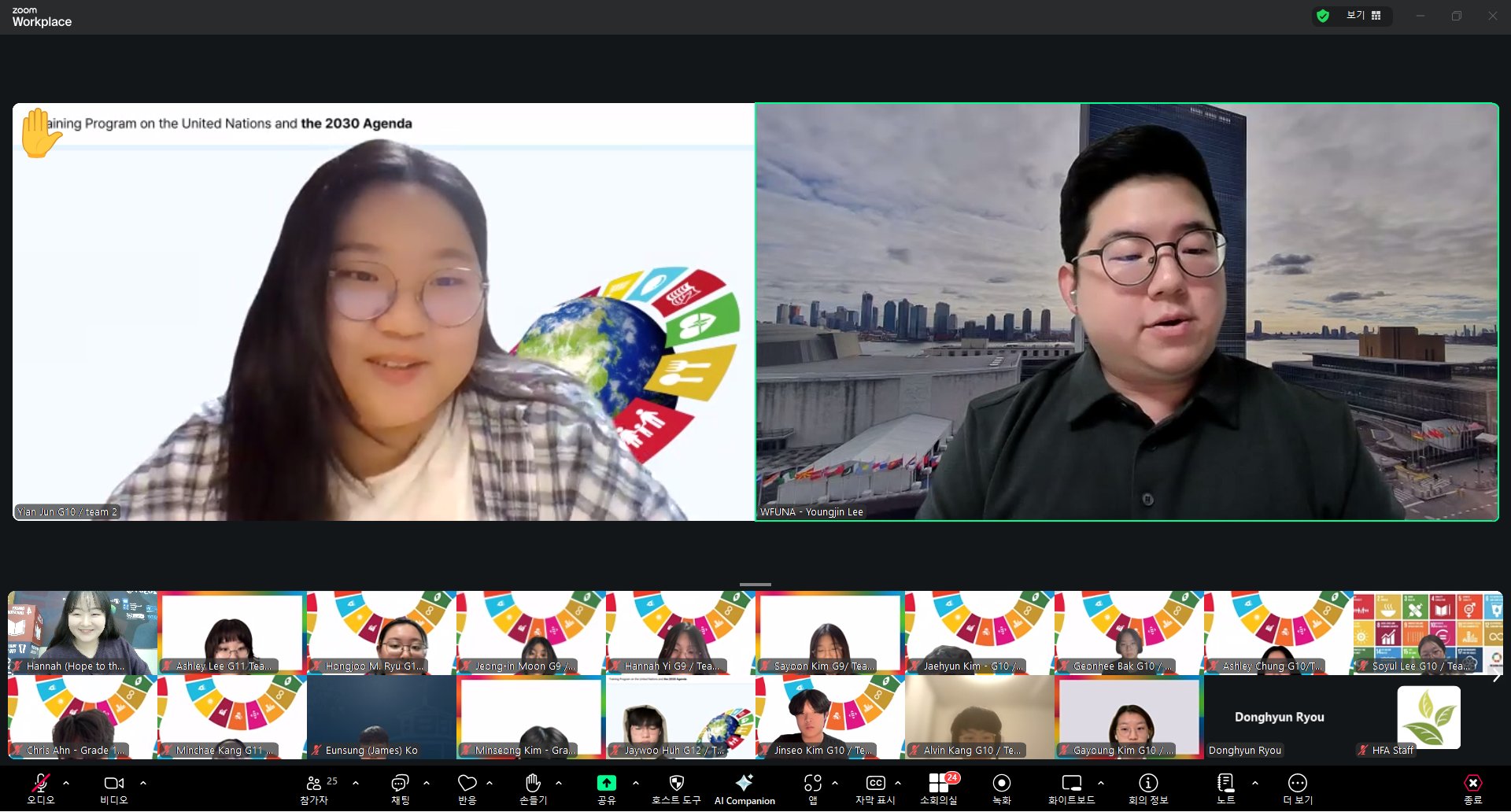Select Jinseo Kim G10 thumbnail
The image size is (1511, 812).
pyautogui.click(x=830, y=717)
